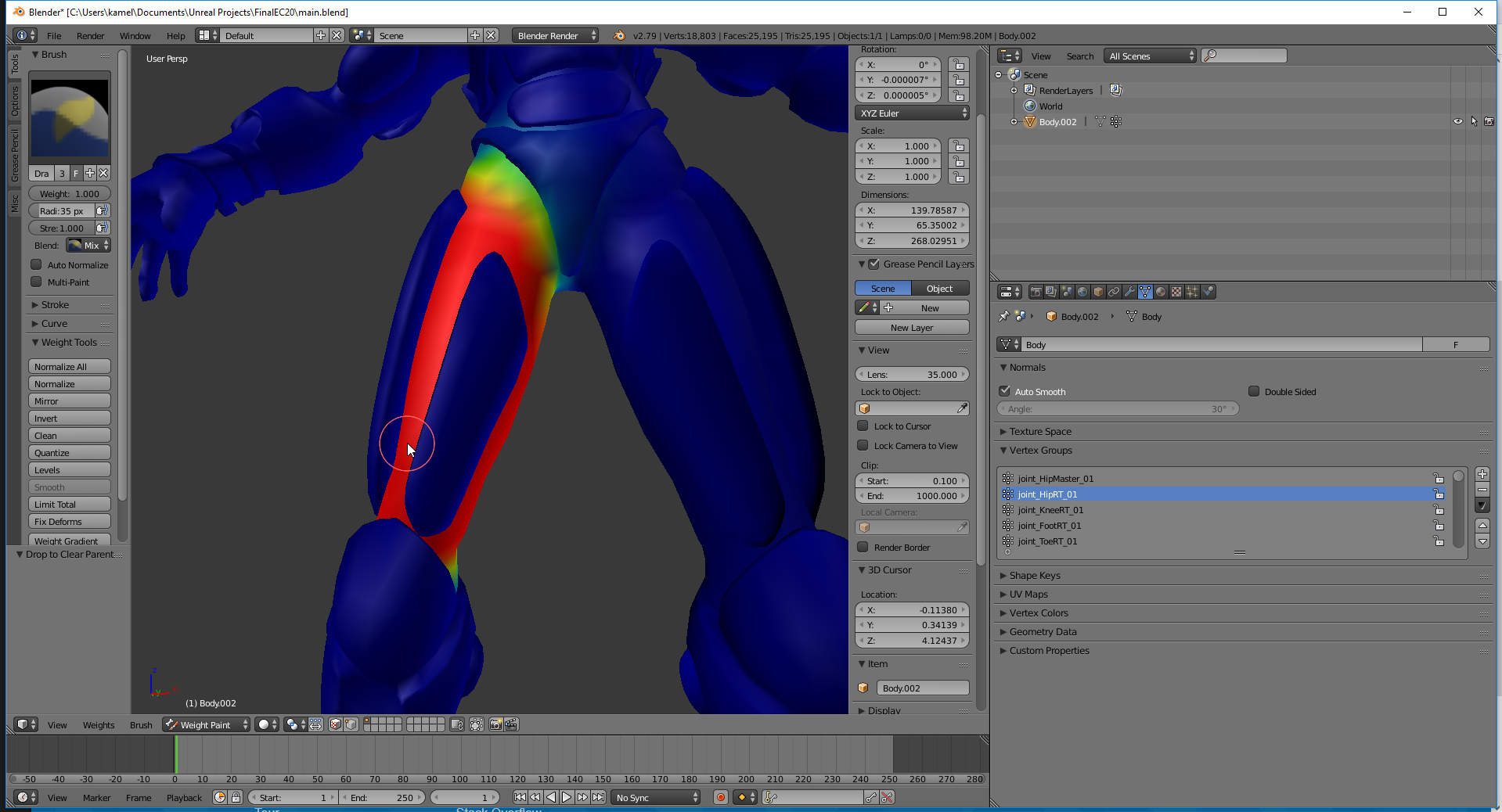This screenshot has width=1502, height=812.
Task: Jump to the end frame in timeline
Action: (598, 797)
